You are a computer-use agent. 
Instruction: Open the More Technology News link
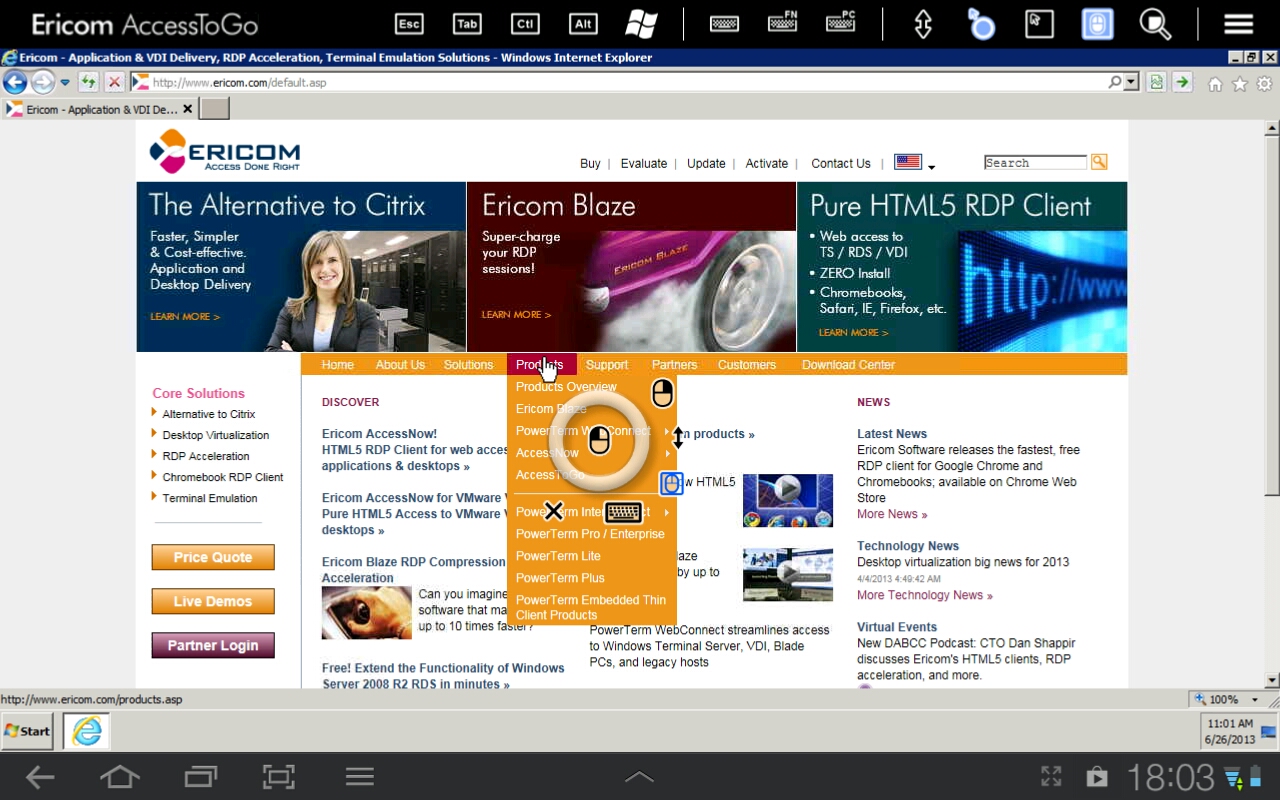[x=924, y=595]
